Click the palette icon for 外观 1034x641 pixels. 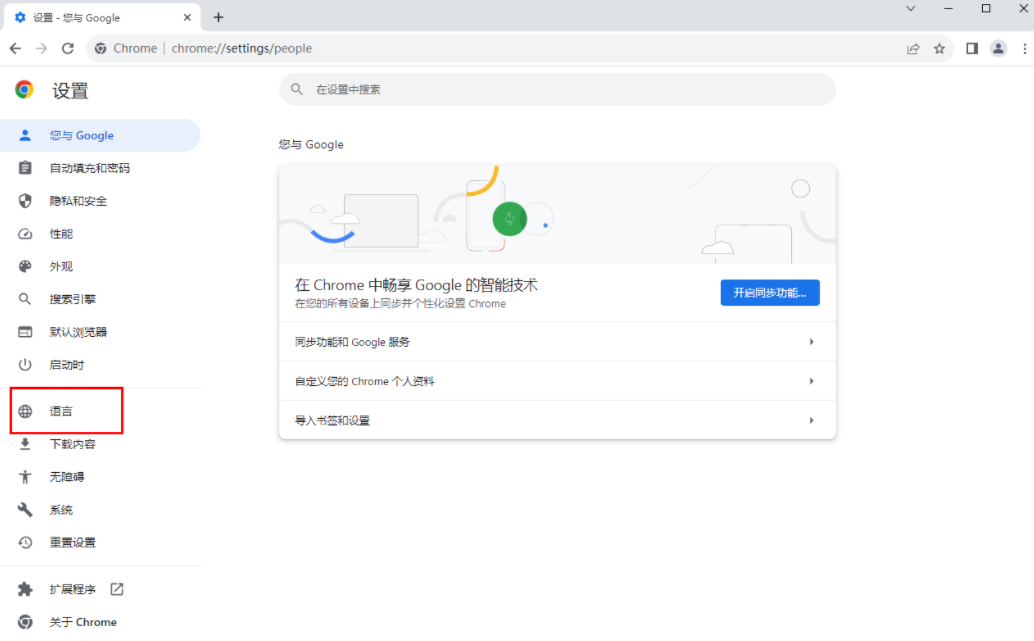[x=25, y=266]
